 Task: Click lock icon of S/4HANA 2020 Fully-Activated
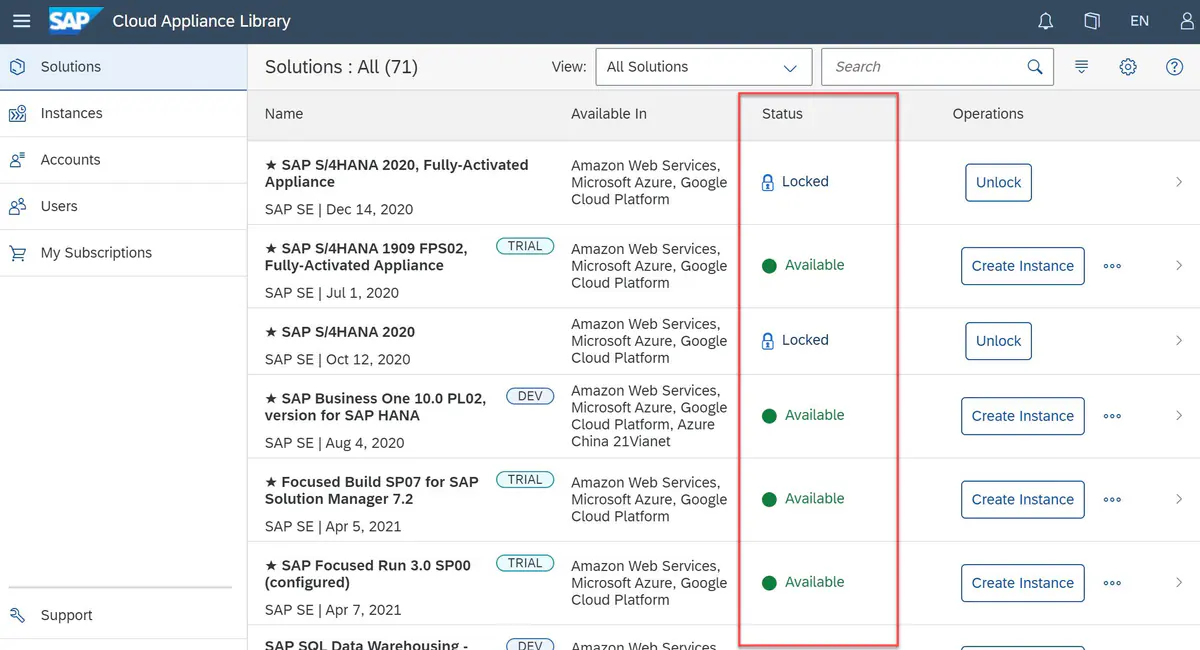768,183
